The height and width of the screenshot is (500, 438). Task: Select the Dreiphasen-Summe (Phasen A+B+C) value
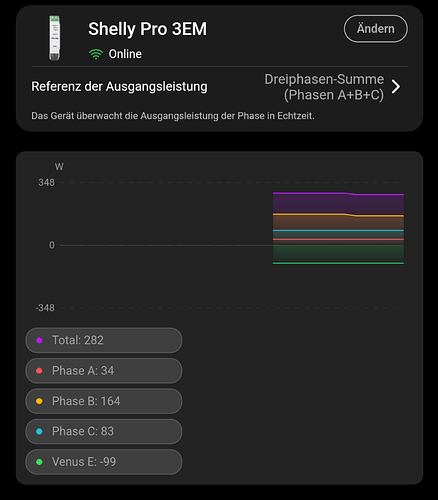(324, 87)
